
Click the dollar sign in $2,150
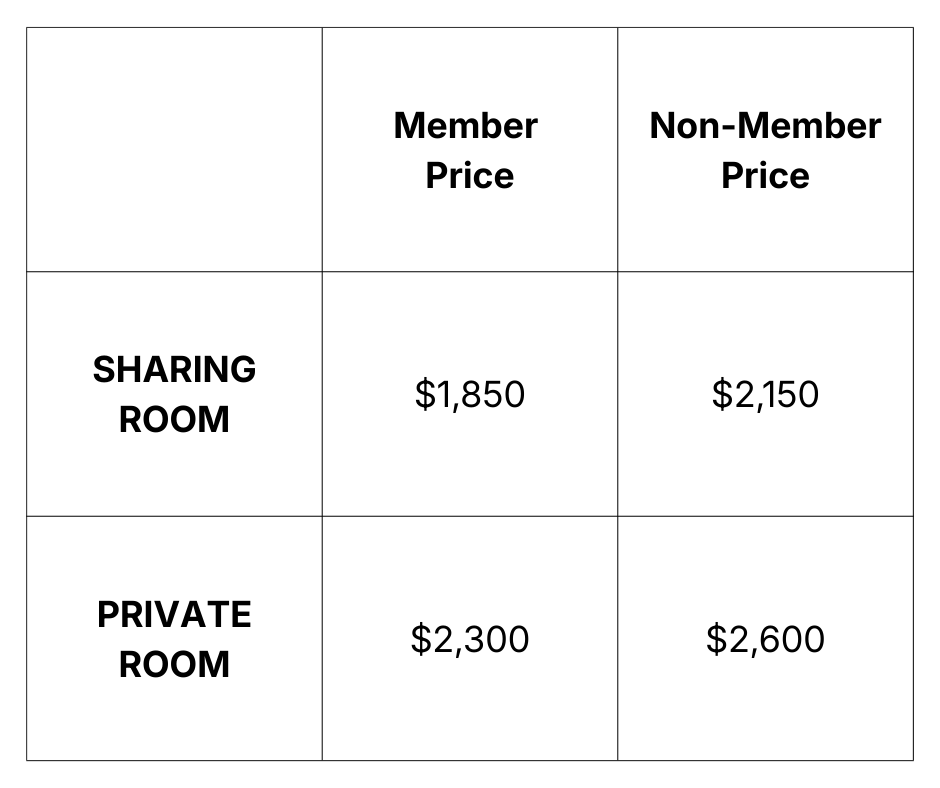(x=721, y=395)
